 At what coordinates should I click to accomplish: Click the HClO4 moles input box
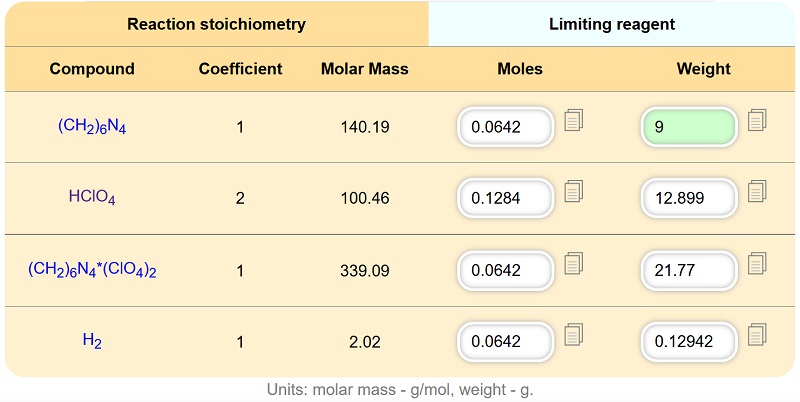coord(505,198)
